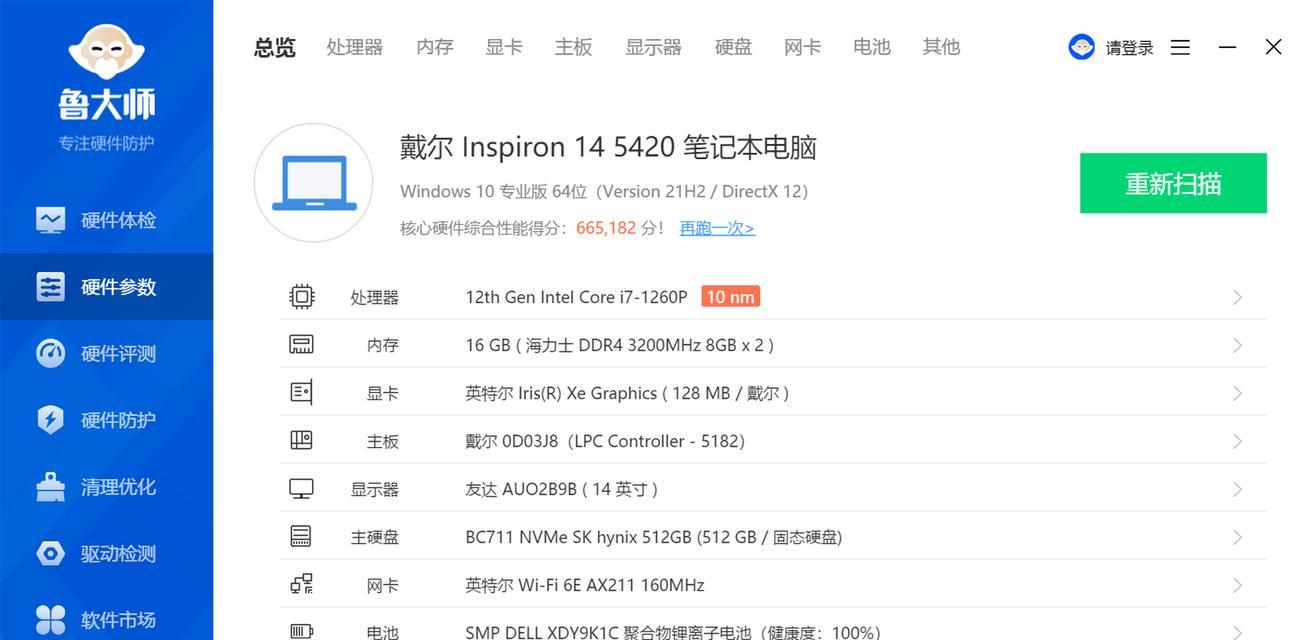The image size is (1307, 640).
Task: Click the 戴尔 0D03J8 motherboard text
Action: click(605, 441)
